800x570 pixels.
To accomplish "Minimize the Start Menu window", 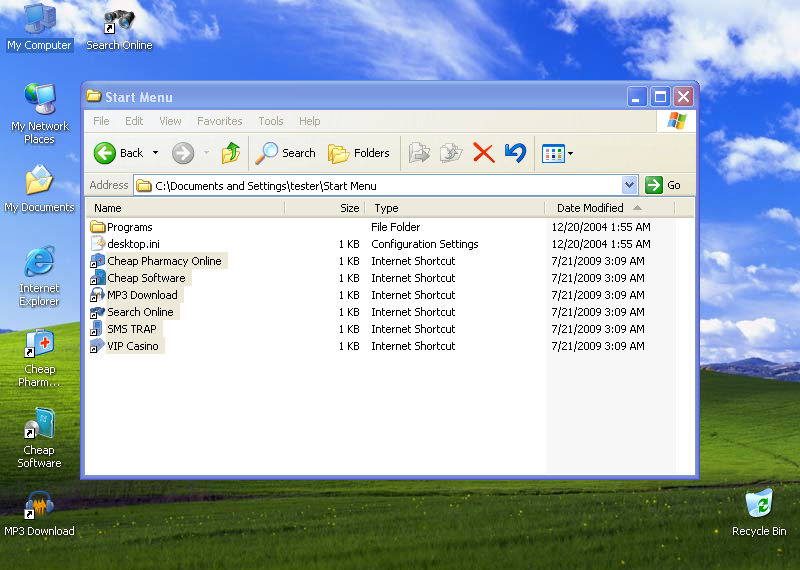I will click(637, 96).
